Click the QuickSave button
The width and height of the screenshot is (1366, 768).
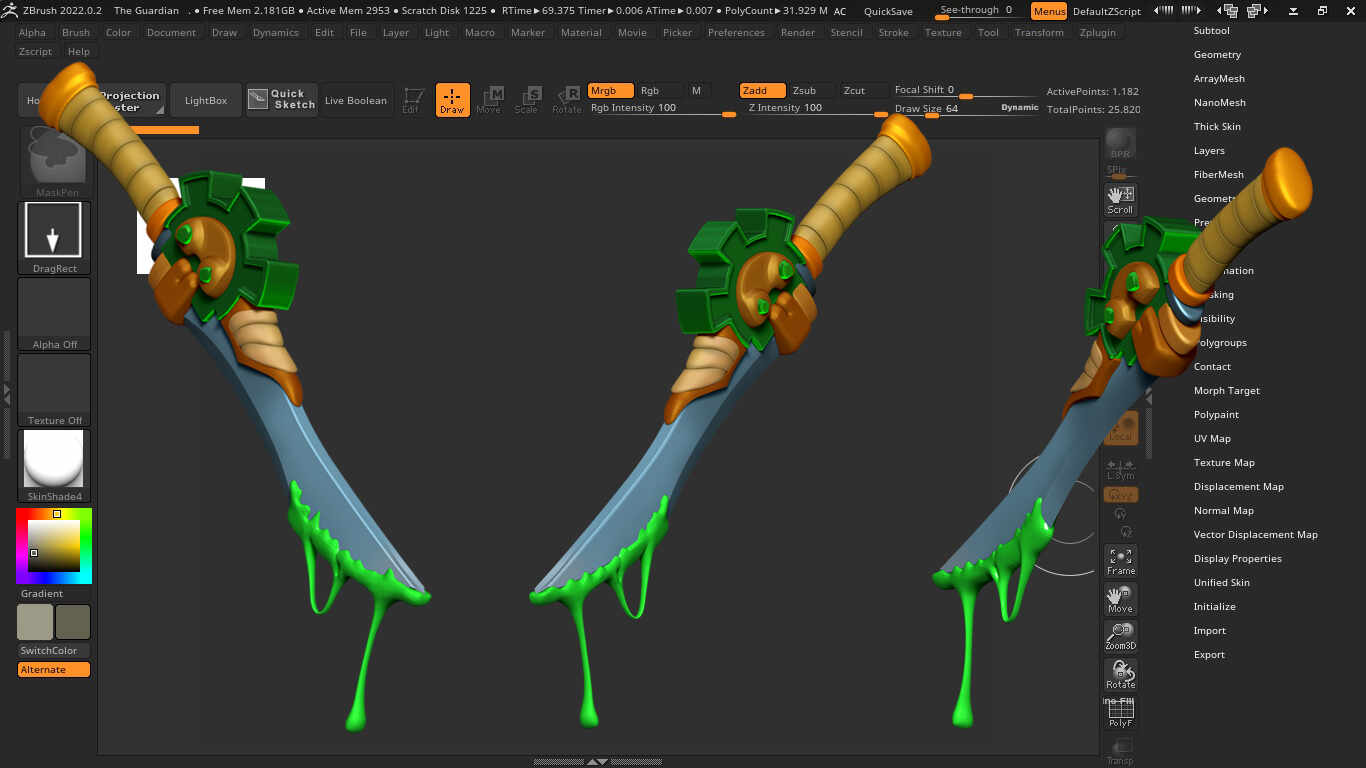[888, 11]
